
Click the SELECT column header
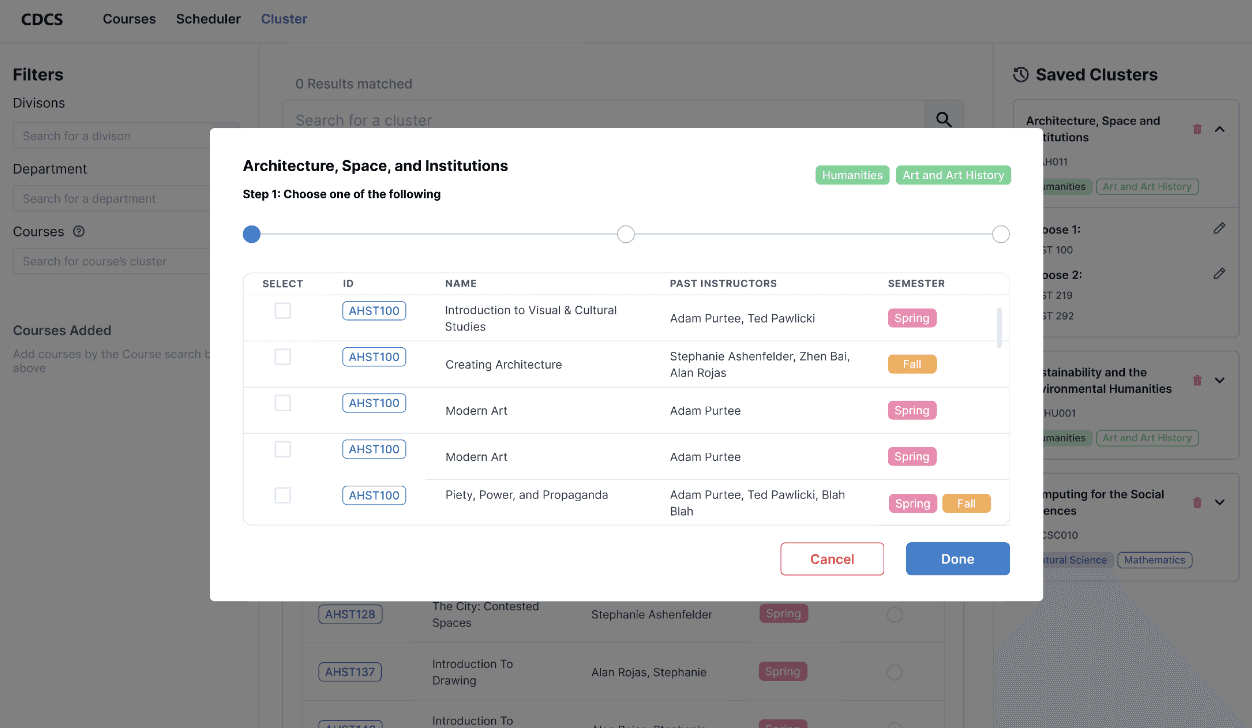[x=283, y=284]
